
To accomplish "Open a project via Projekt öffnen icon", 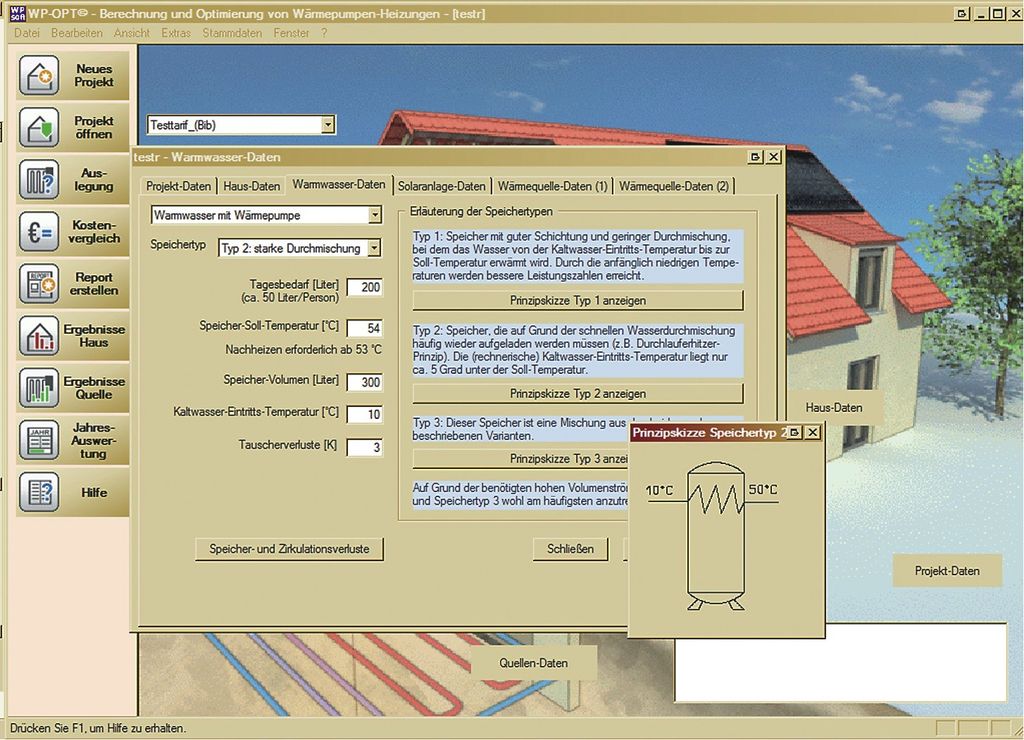I will (x=40, y=128).
